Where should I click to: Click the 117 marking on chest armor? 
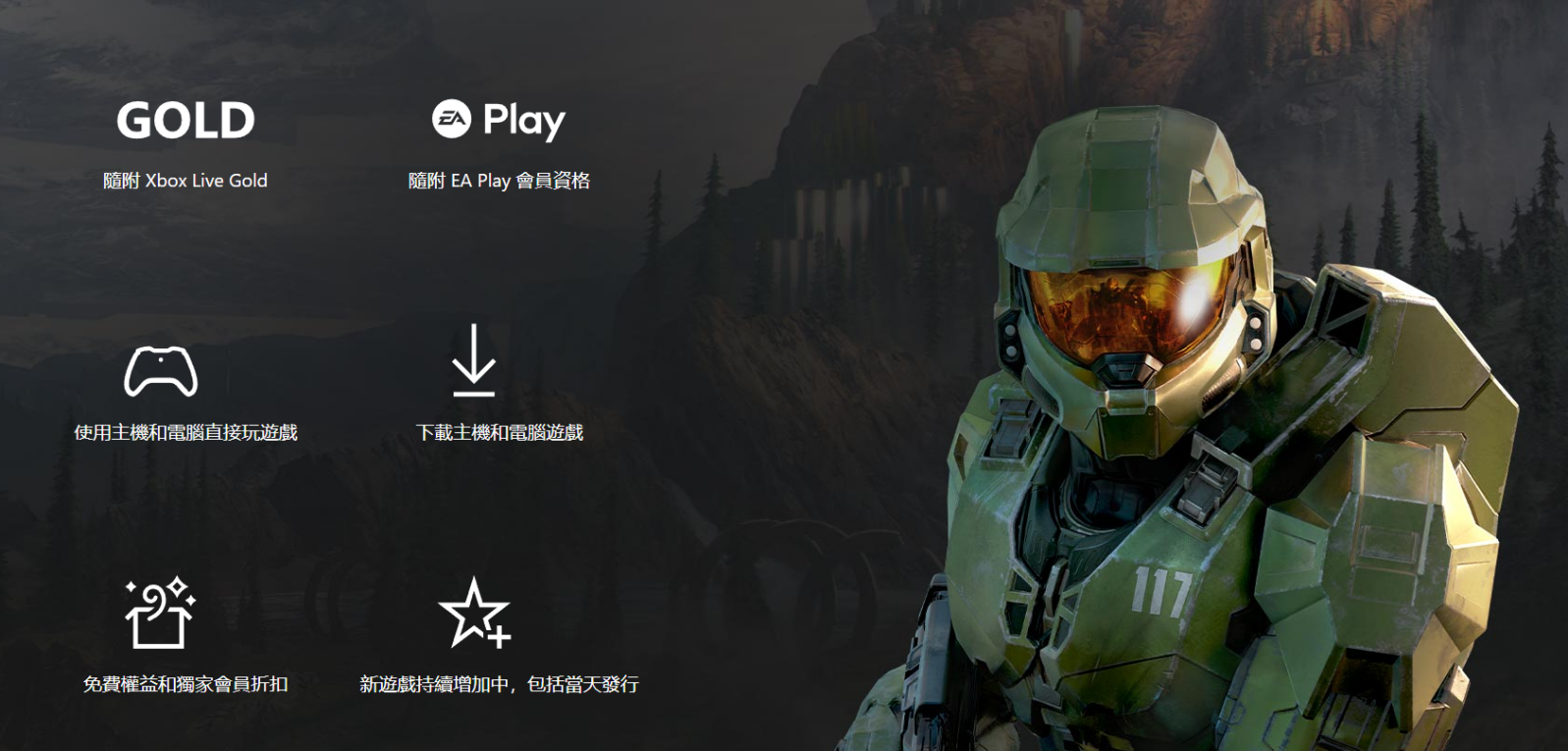tap(1162, 591)
